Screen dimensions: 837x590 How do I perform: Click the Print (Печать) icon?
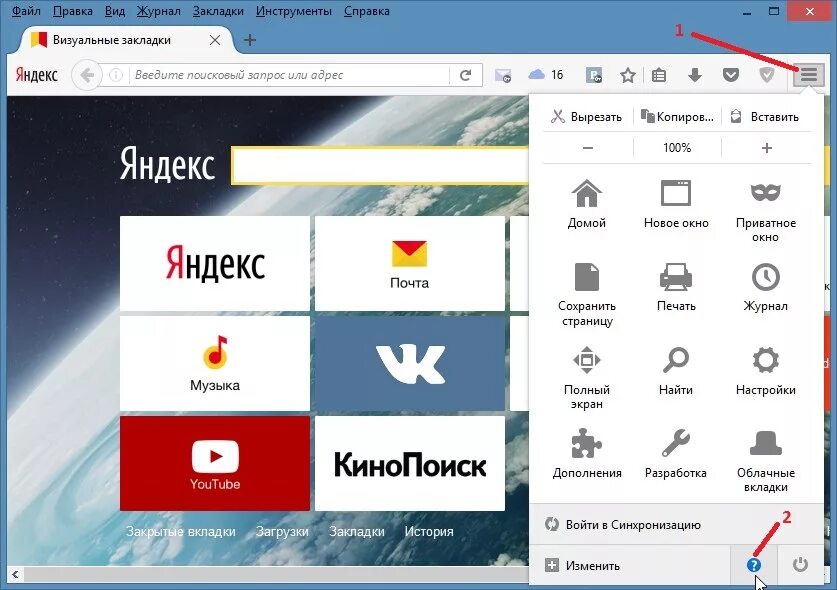pos(676,277)
